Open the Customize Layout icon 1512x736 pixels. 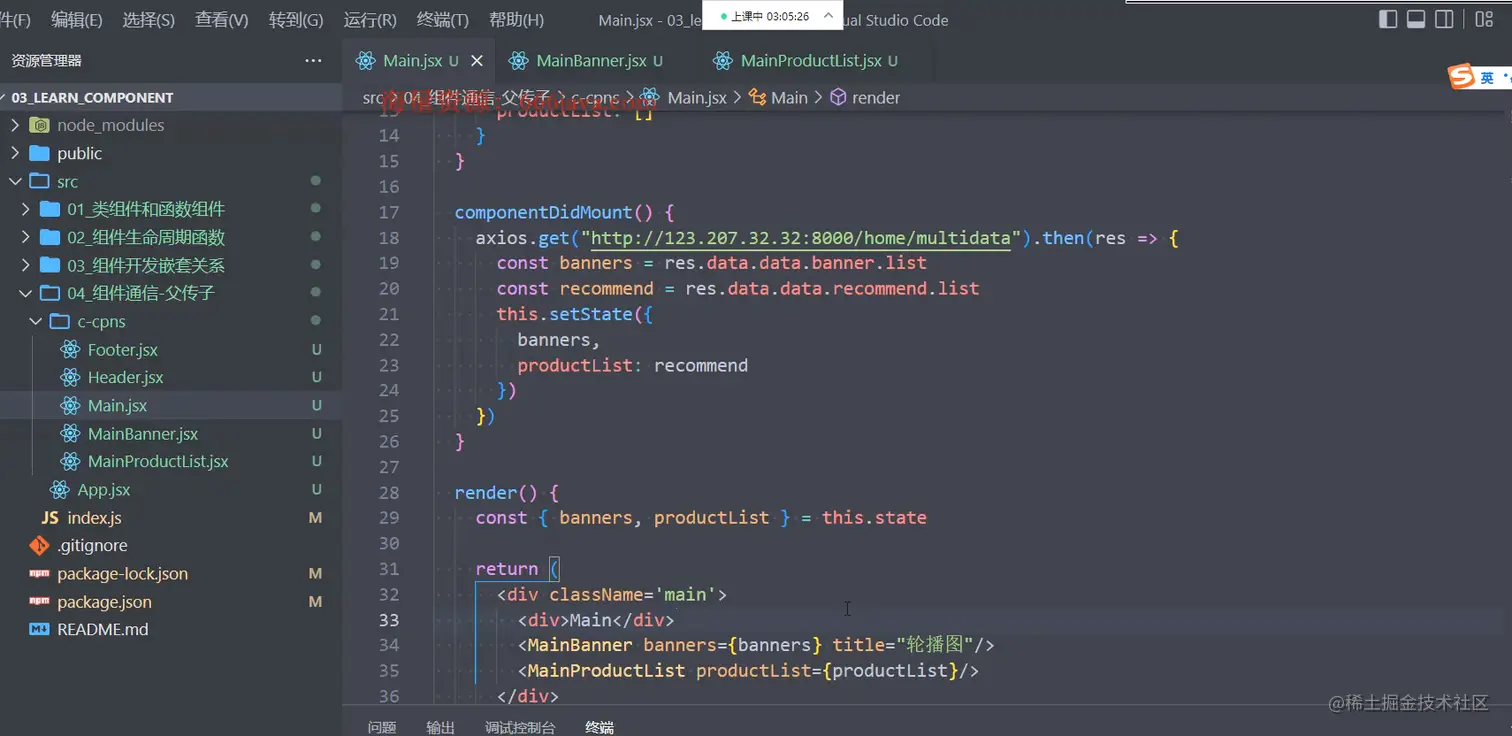(1484, 19)
